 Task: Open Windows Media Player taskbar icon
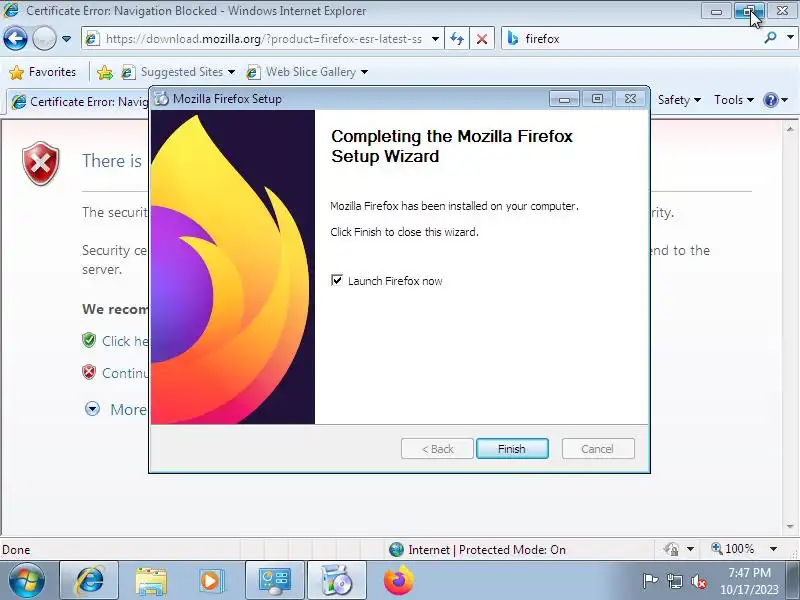(211, 581)
